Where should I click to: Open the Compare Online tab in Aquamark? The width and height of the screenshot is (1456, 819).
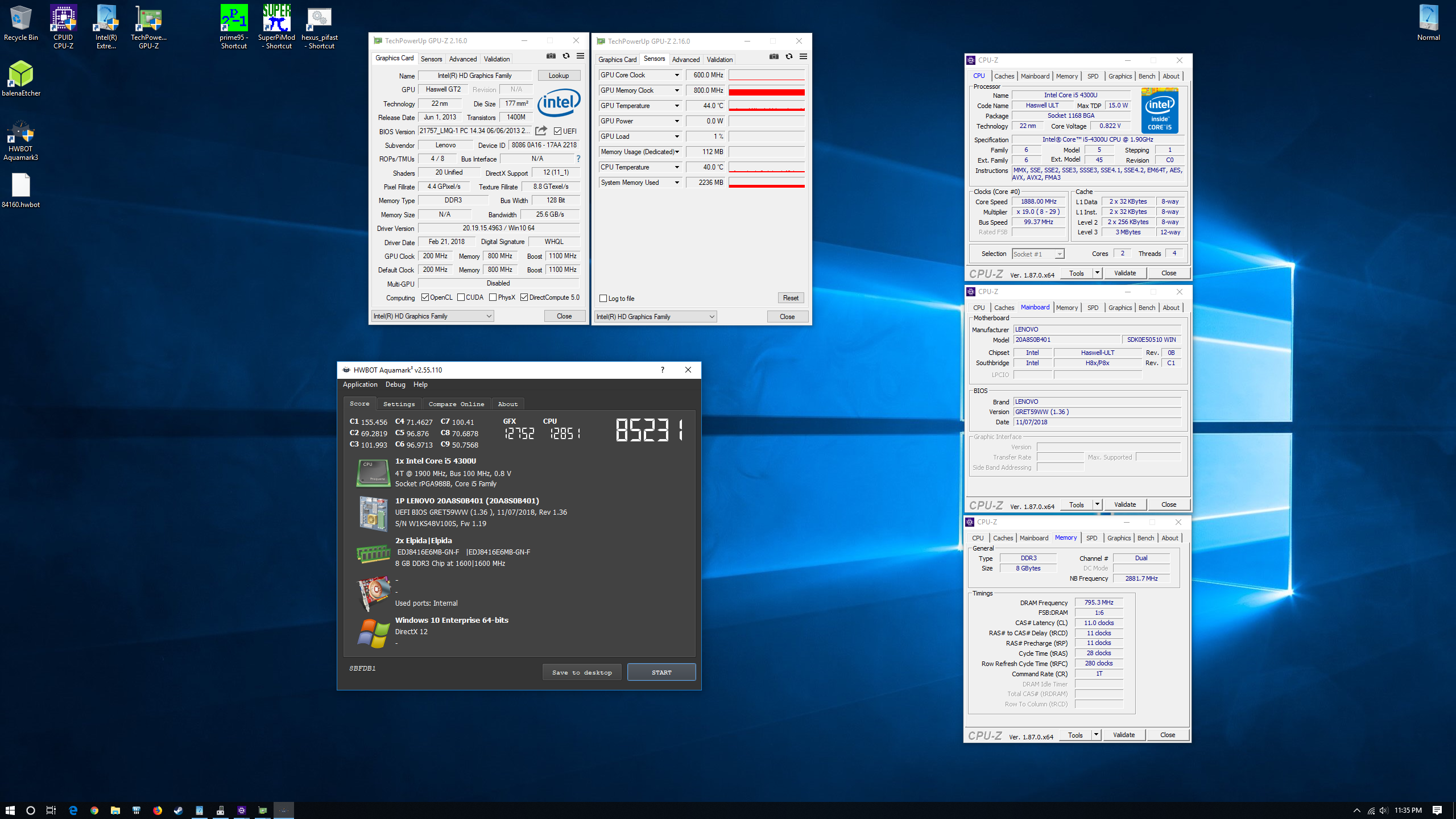(456, 404)
